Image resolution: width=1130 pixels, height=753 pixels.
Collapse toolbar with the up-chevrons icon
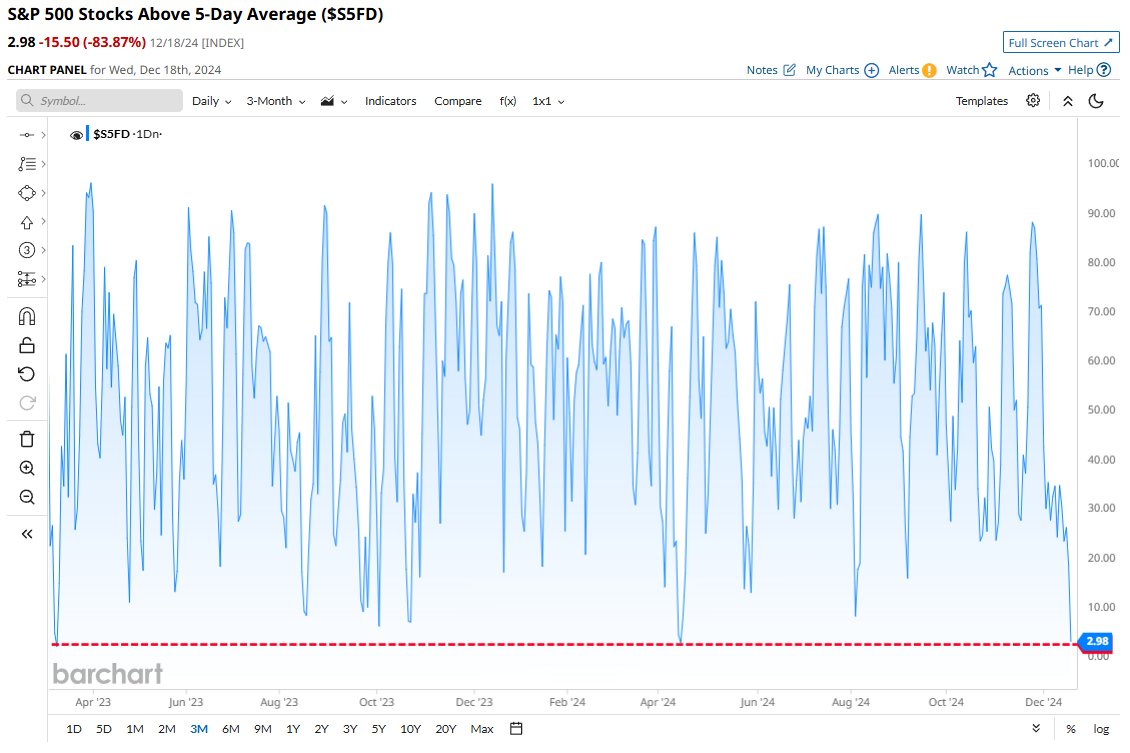pos(1068,101)
